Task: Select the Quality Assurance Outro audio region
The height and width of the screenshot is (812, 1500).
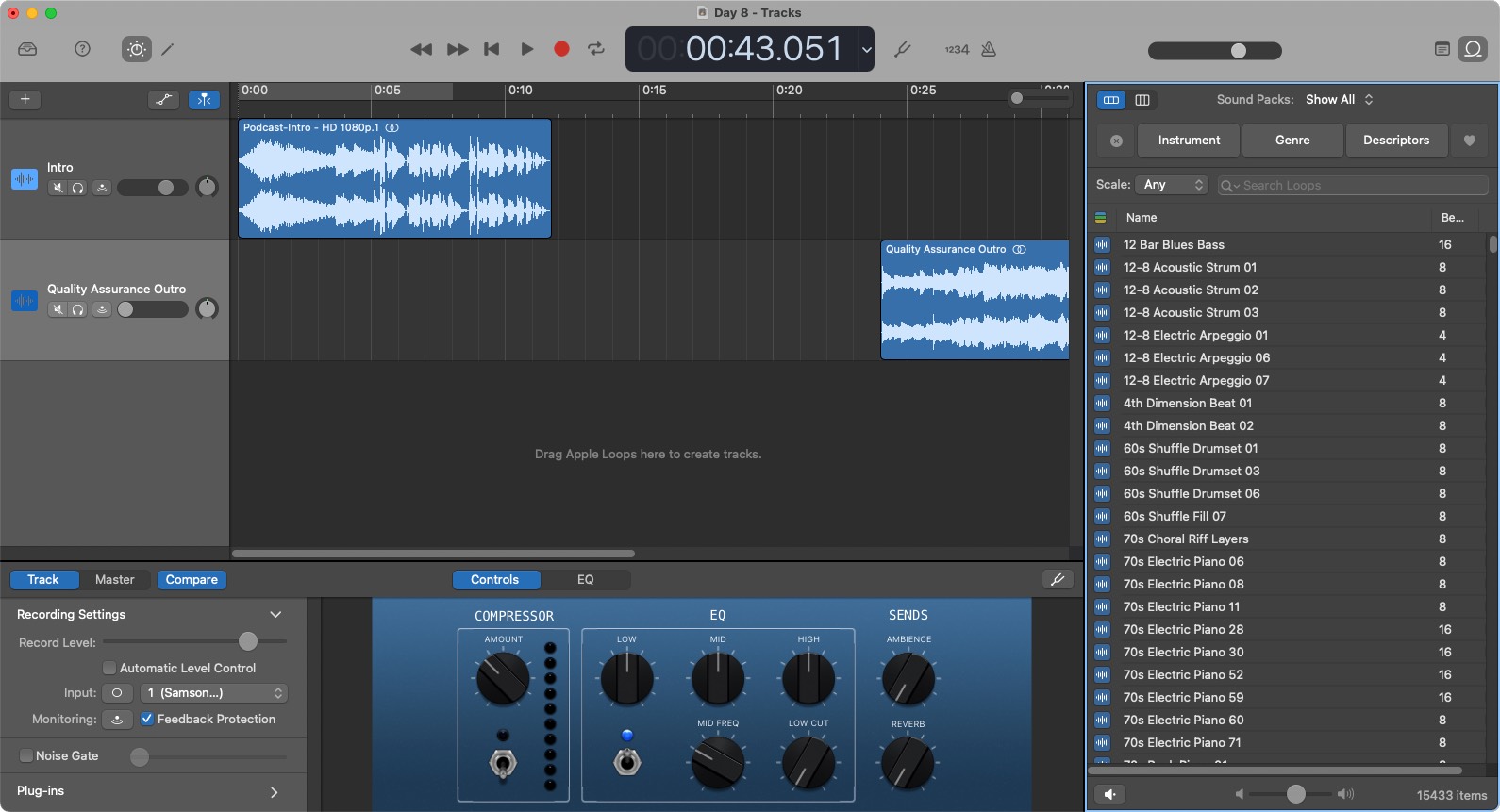Action: point(975,300)
